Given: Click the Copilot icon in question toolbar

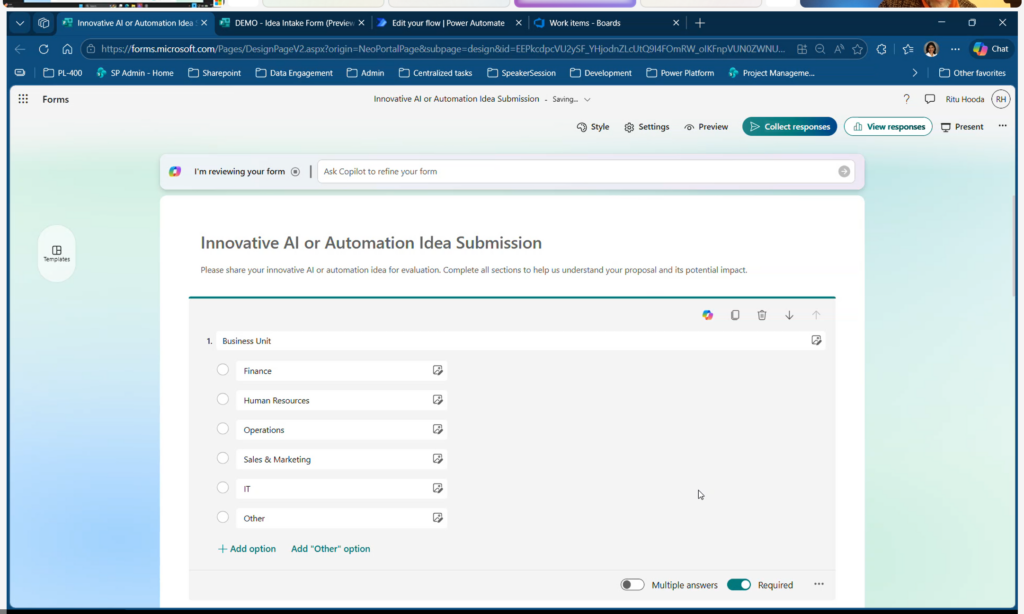Looking at the screenshot, I should click(x=708, y=315).
